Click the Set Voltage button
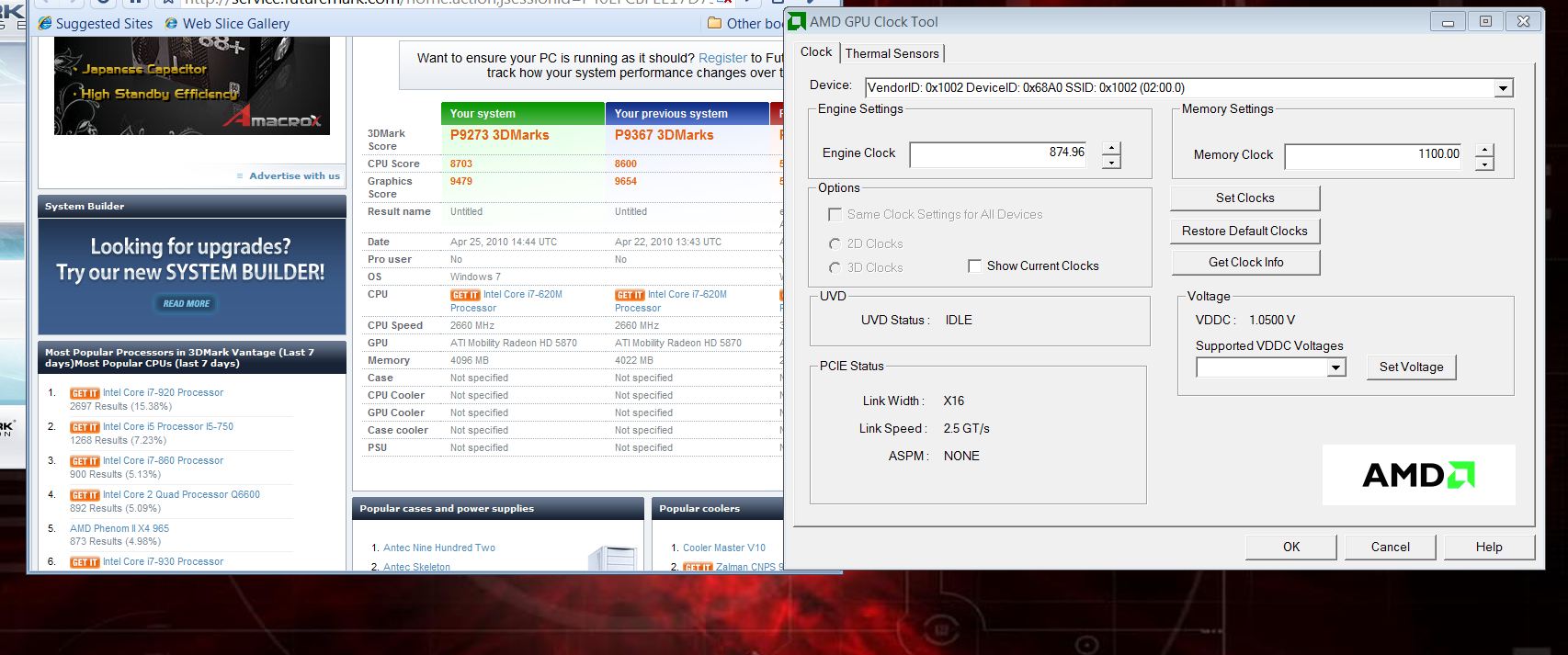The width and height of the screenshot is (1568, 655). click(x=1411, y=367)
